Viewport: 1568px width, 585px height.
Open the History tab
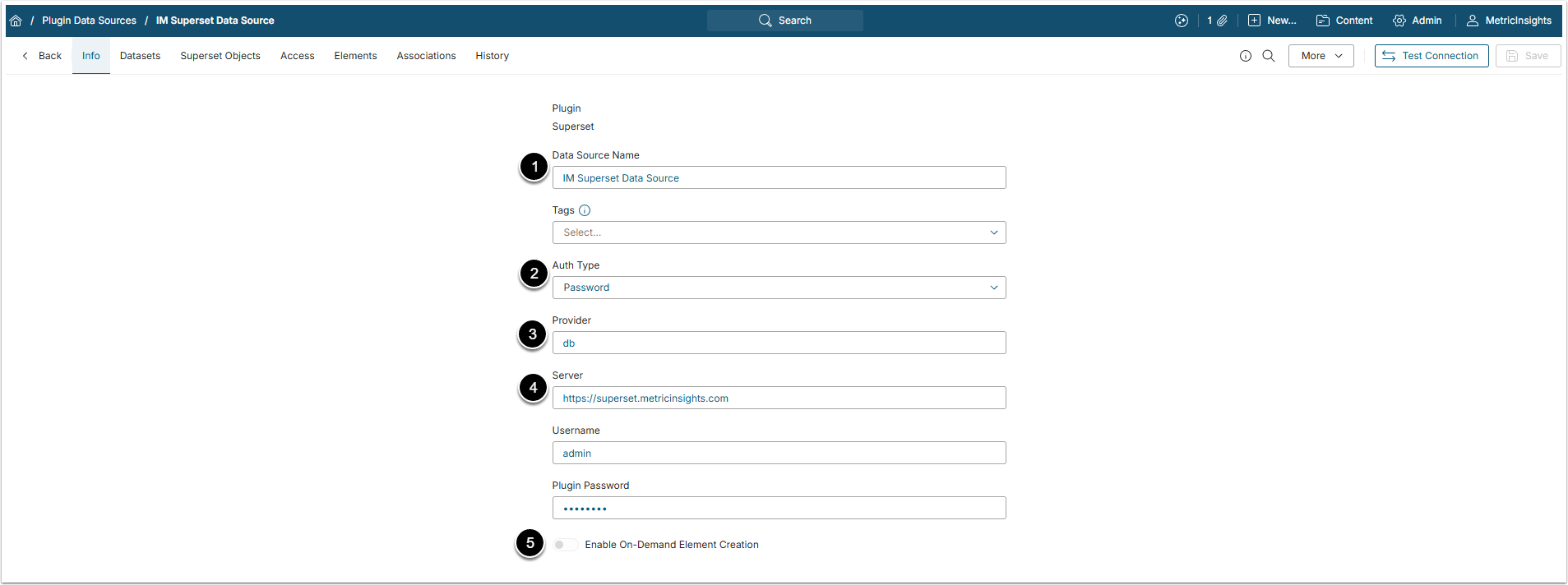[x=492, y=56]
